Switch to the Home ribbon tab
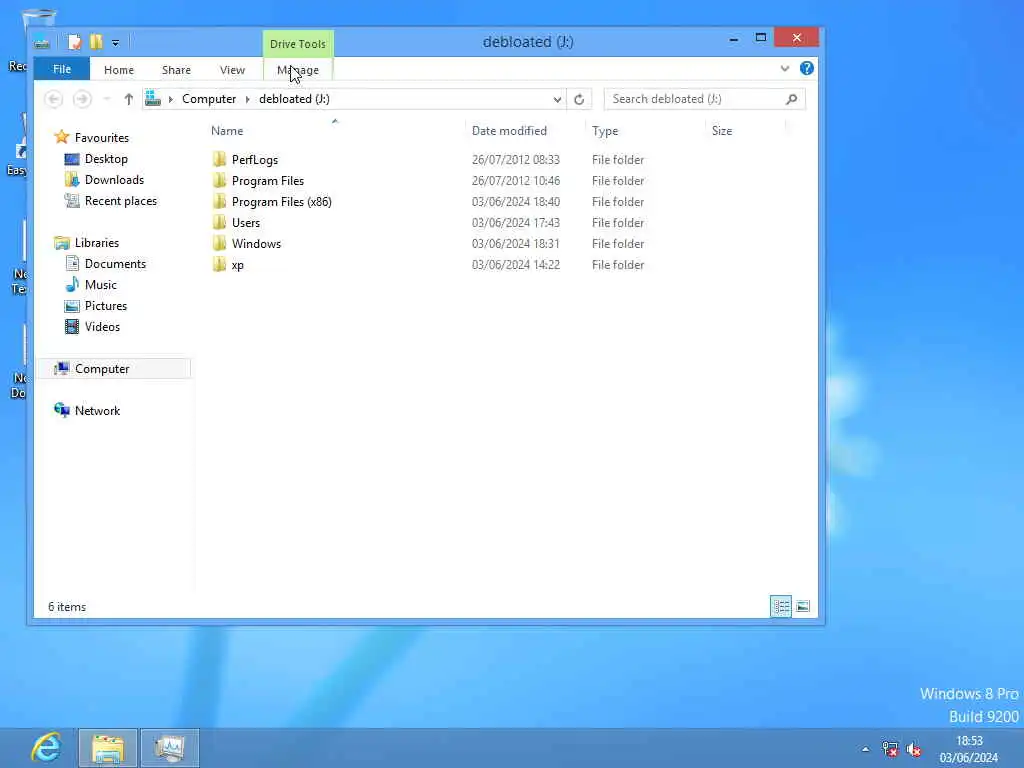Image resolution: width=1024 pixels, height=768 pixels. (x=119, y=70)
